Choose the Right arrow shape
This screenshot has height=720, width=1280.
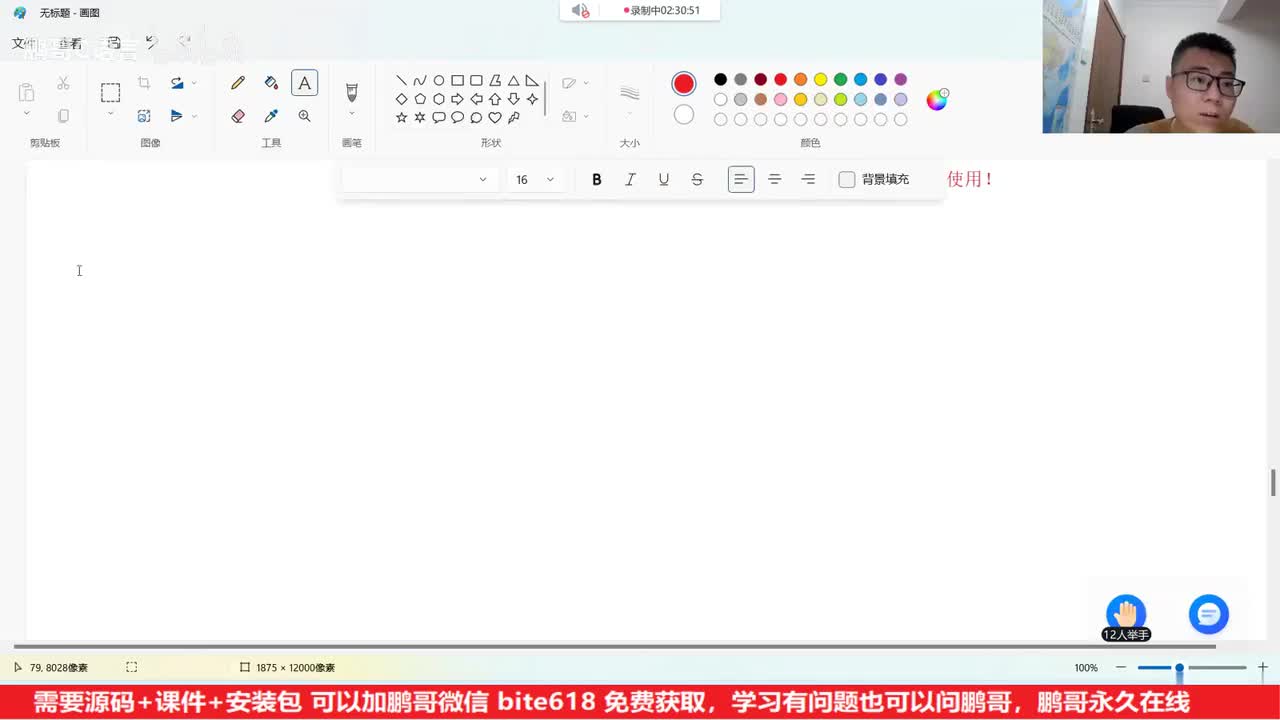click(x=457, y=99)
